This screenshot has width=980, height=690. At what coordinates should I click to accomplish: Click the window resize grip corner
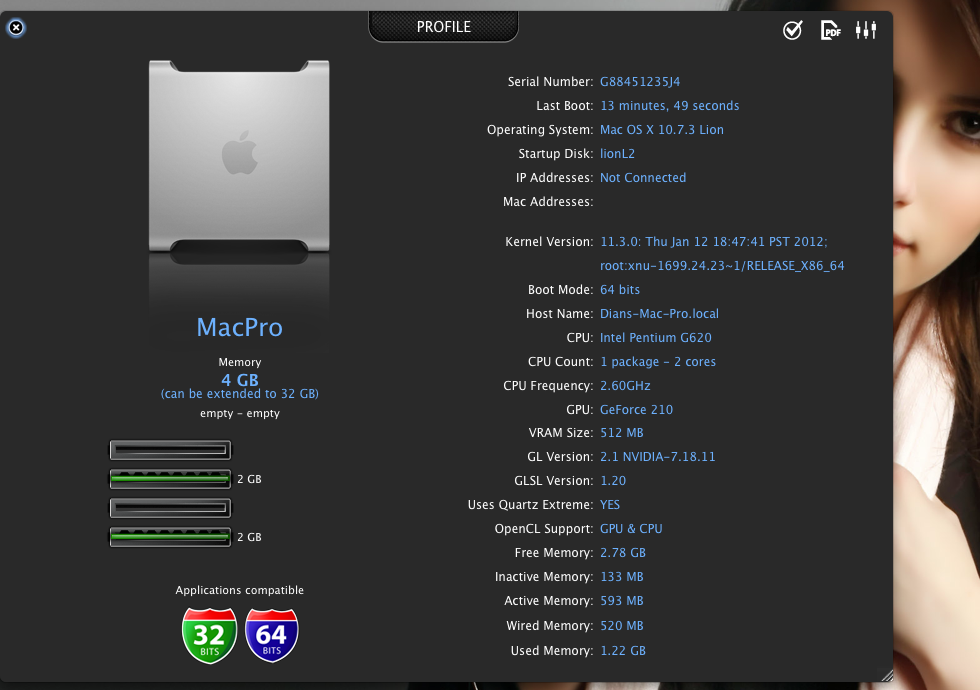tap(887, 675)
